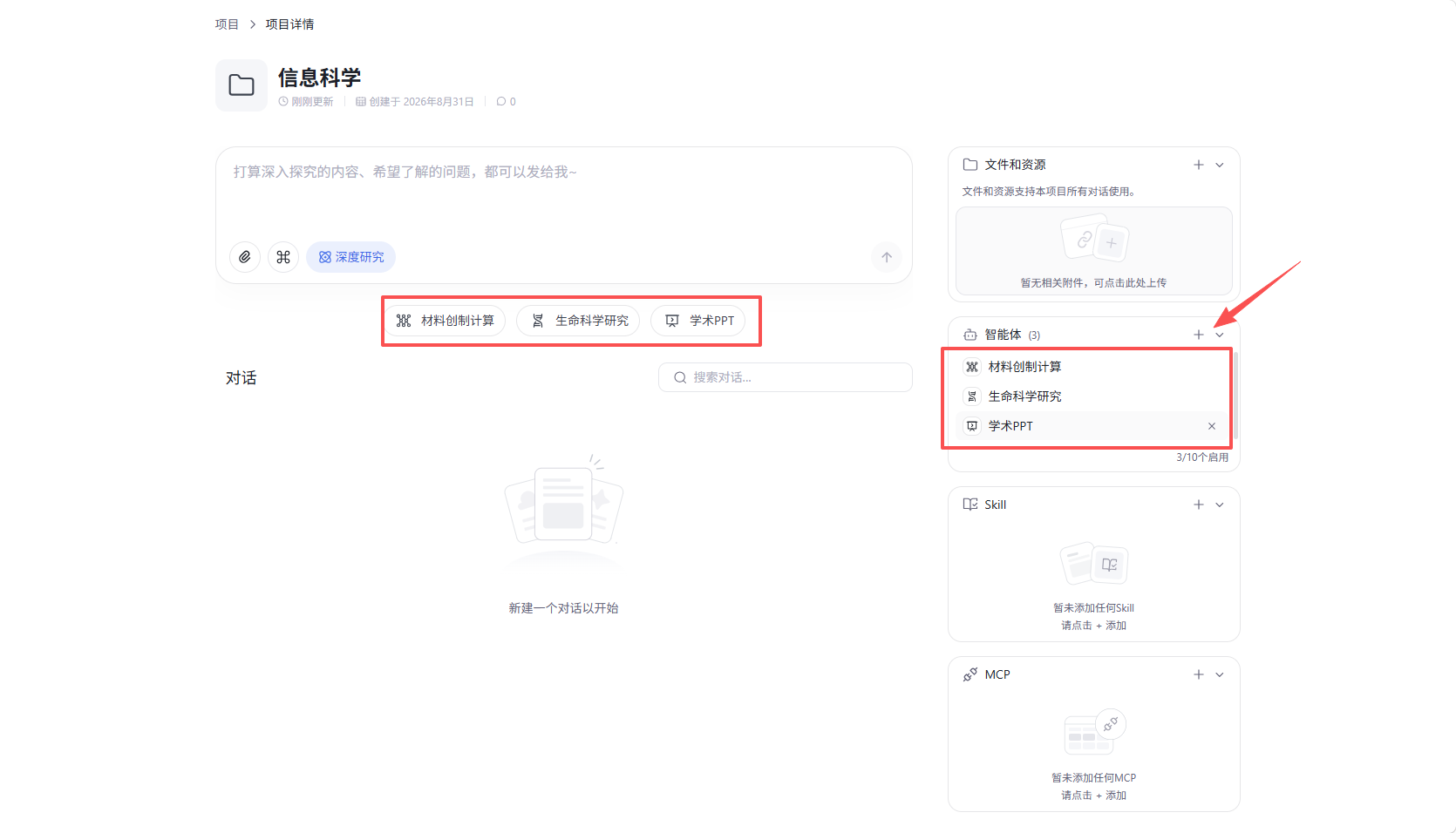Add an agent via 智能体 plus icon

(1199, 335)
